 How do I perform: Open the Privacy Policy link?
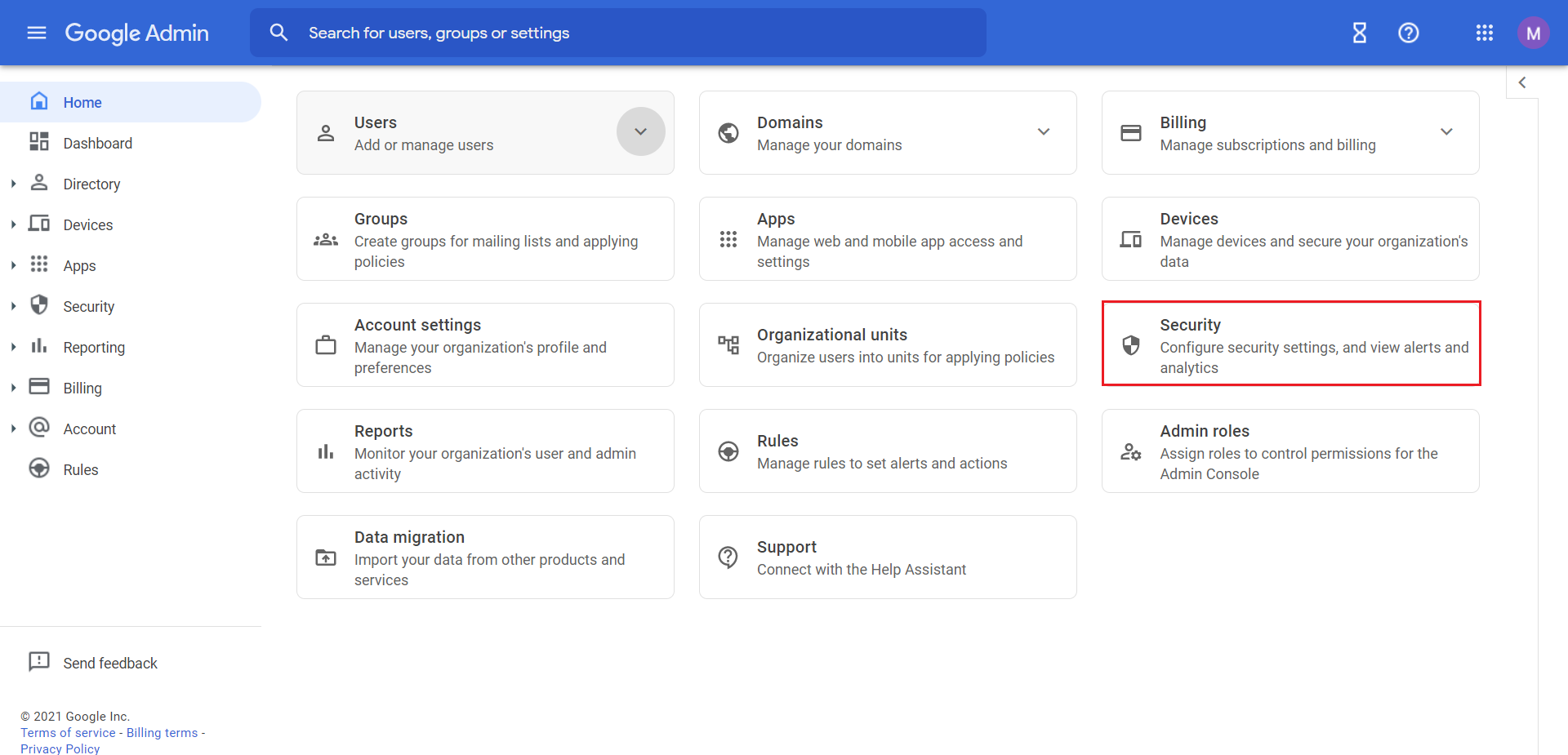click(x=60, y=748)
